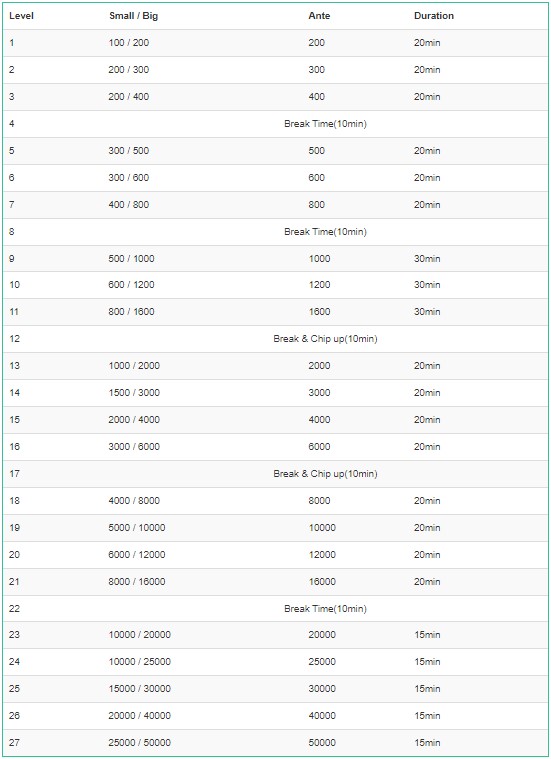
Task: Click the Duration column header
Action: pos(434,15)
